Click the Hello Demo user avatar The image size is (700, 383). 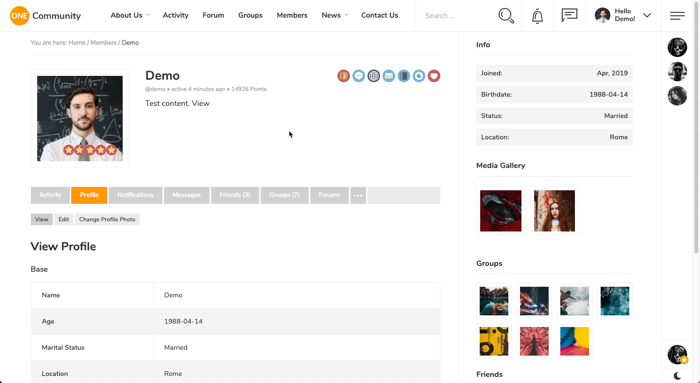tap(602, 15)
